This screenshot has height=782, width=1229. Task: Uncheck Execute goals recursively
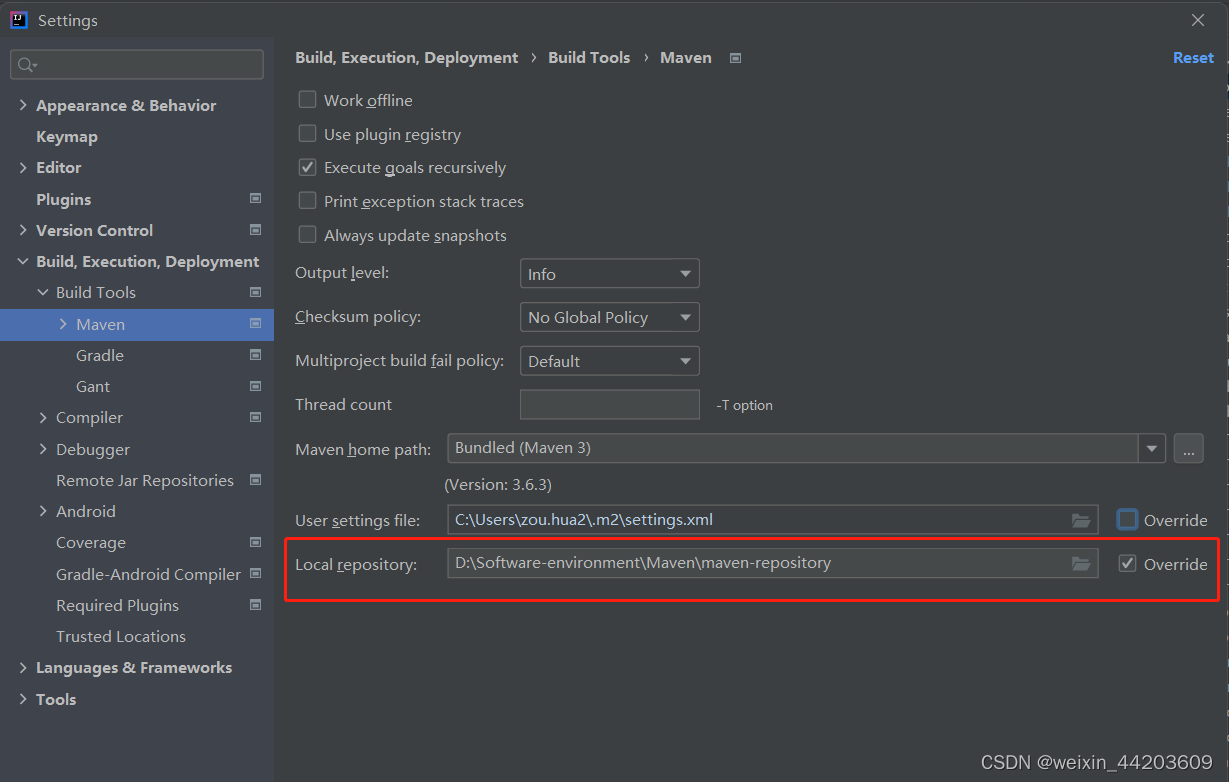(x=308, y=167)
